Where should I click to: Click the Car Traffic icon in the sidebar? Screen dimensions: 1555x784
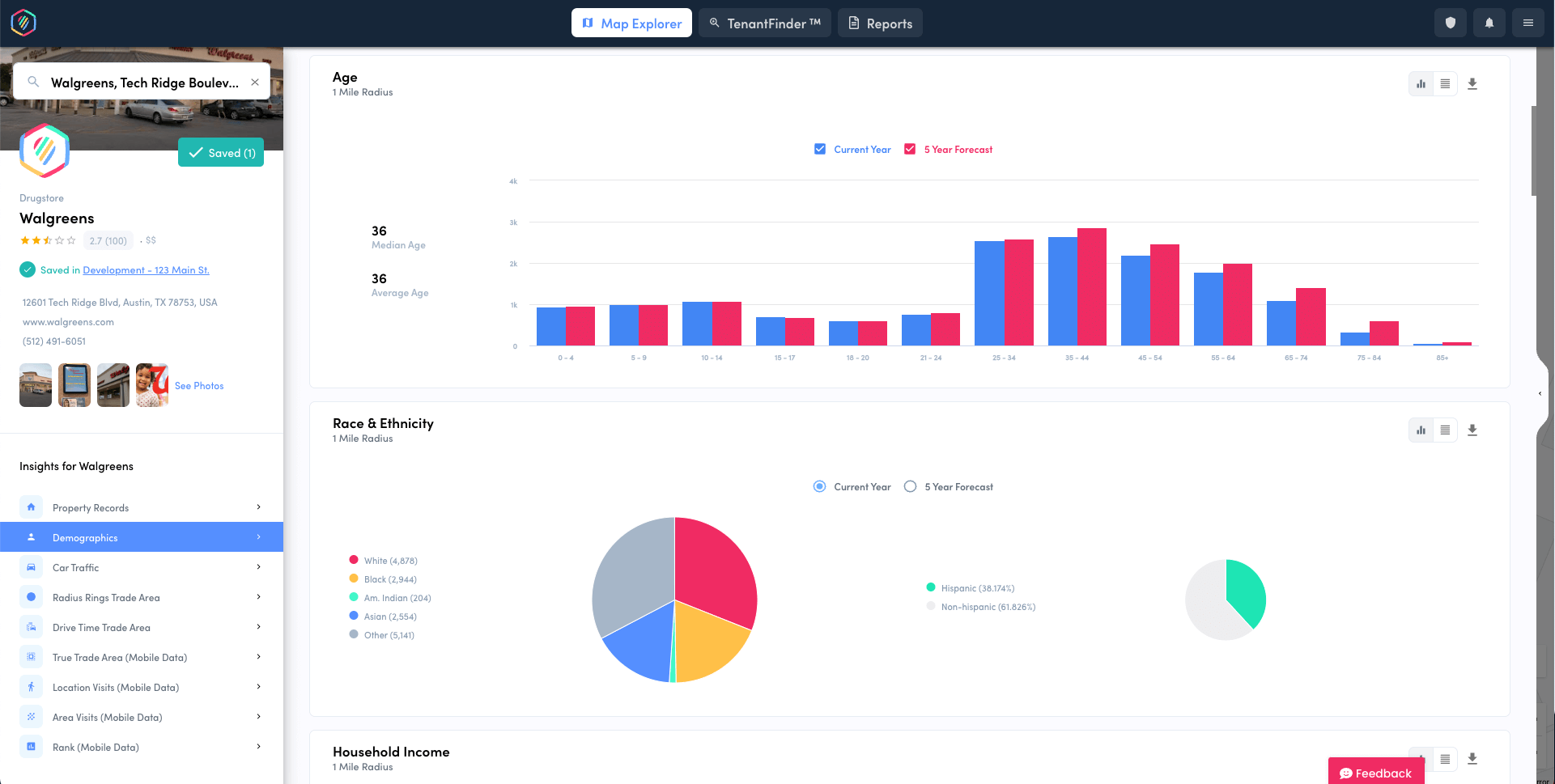coord(31,566)
